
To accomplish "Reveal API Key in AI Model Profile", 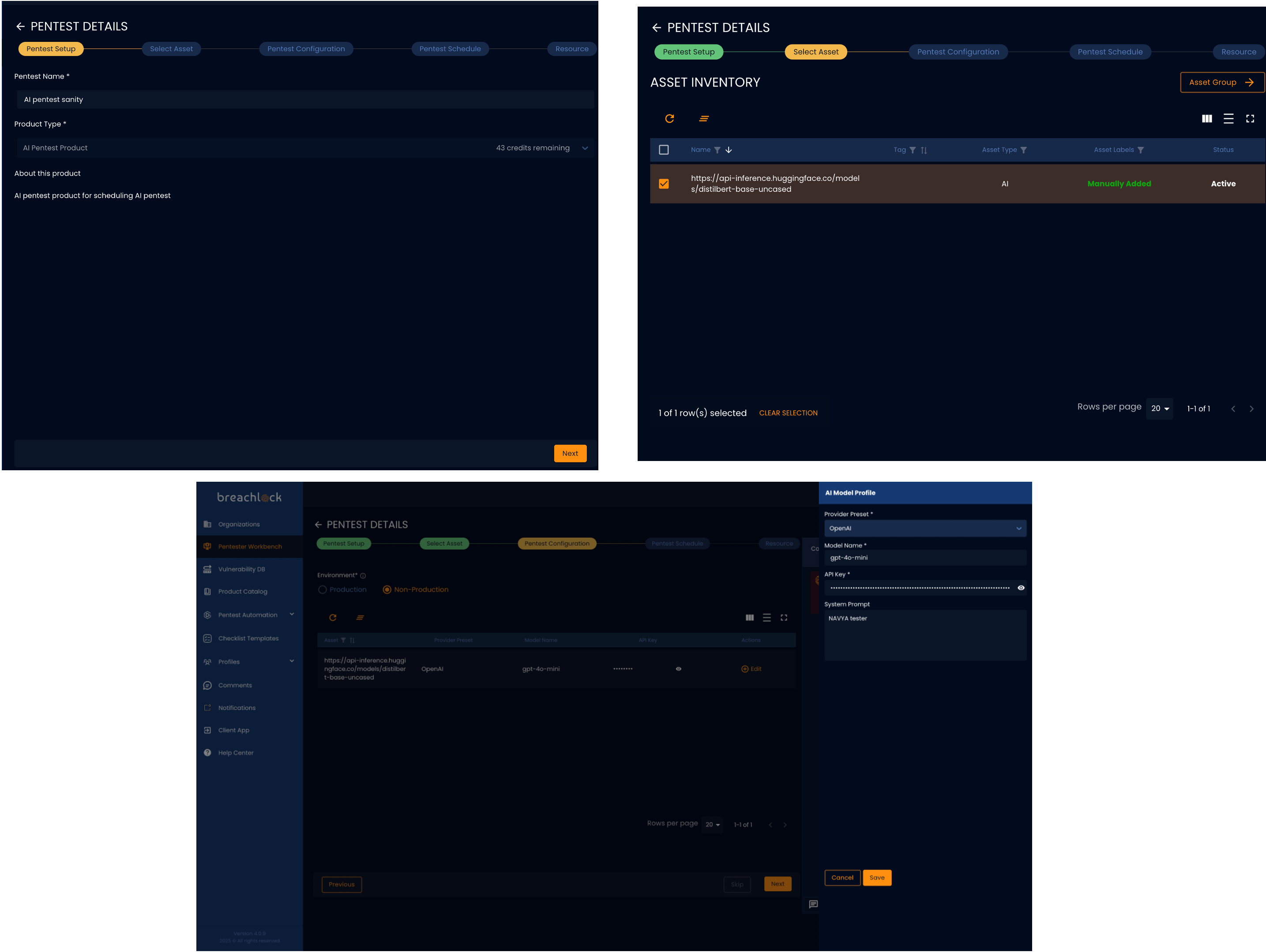I will click(x=1021, y=588).
